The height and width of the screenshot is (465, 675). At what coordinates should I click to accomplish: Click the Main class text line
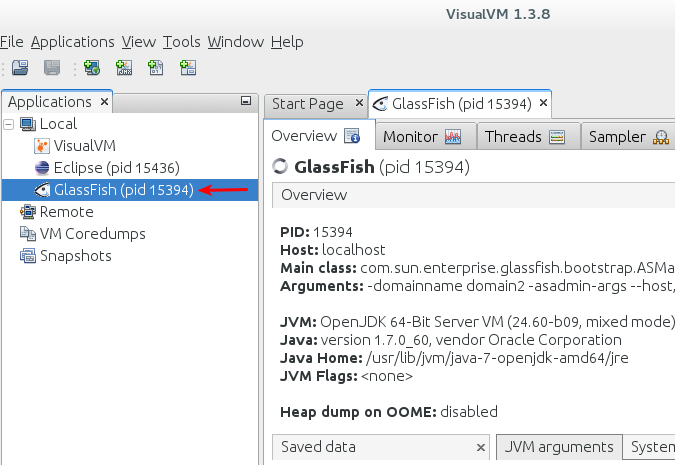pos(477,268)
